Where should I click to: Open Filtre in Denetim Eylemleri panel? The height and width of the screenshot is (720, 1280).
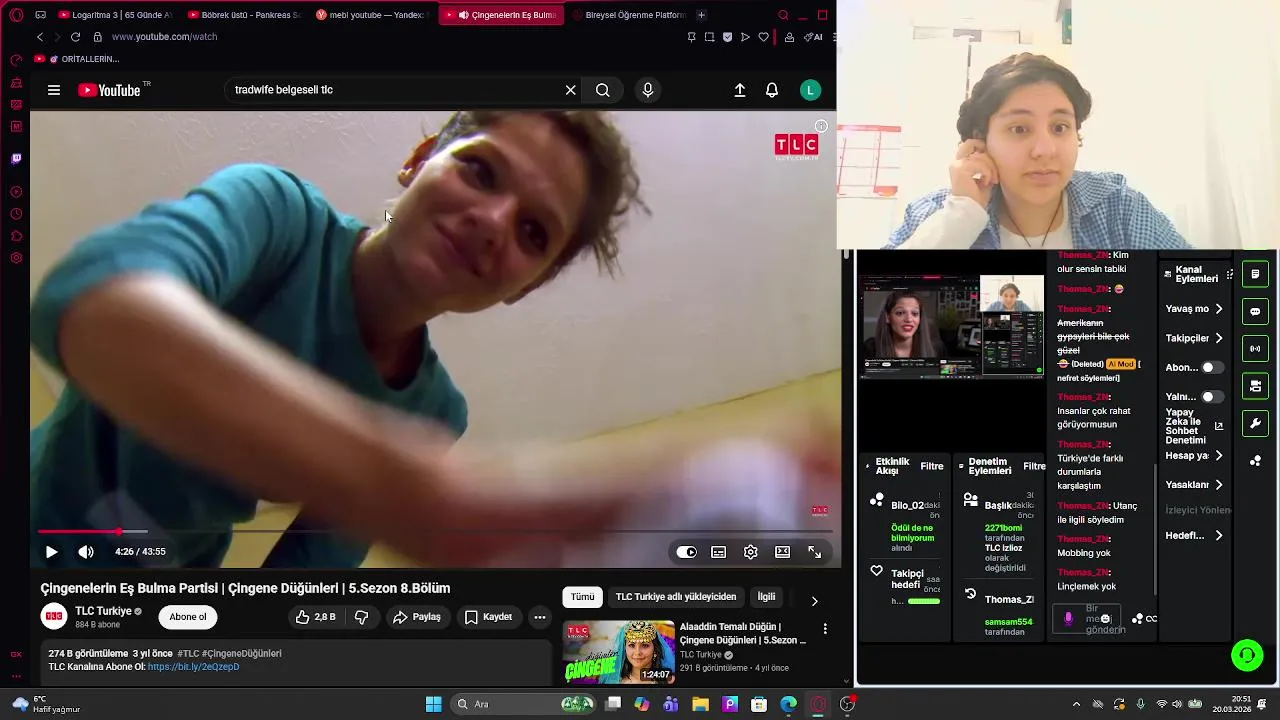click(1034, 466)
